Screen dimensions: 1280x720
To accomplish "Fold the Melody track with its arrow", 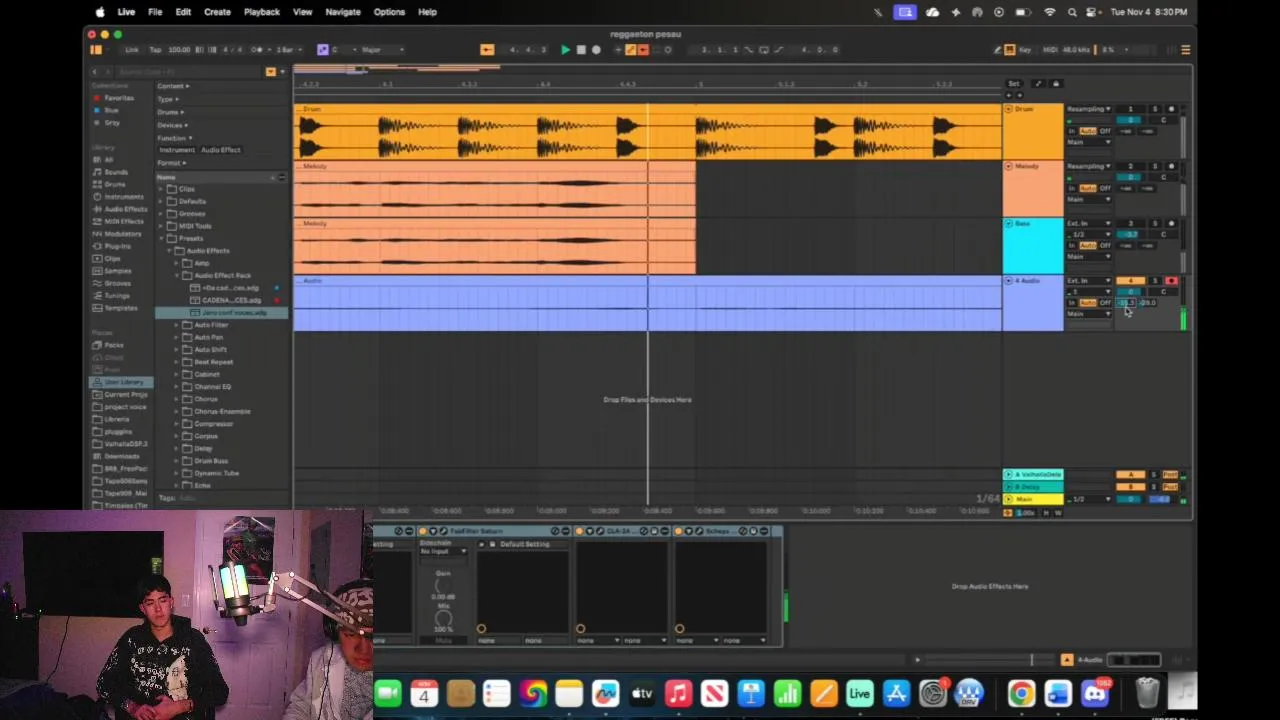I will (1008, 166).
